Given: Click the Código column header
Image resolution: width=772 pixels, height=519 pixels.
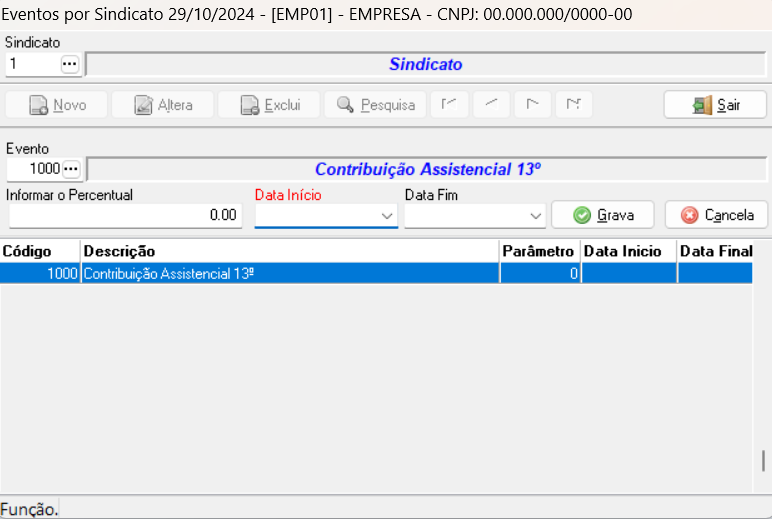Looking at the screenshot, I should click(x=40, y=251).
